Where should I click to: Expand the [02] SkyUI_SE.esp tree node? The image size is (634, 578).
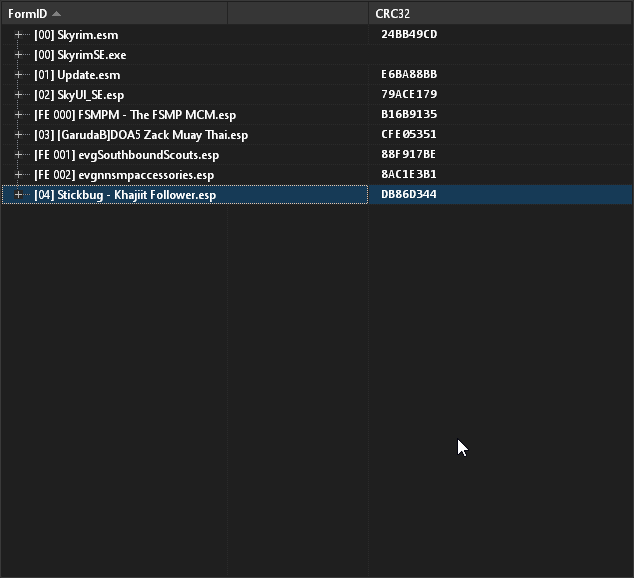(18, 95)
